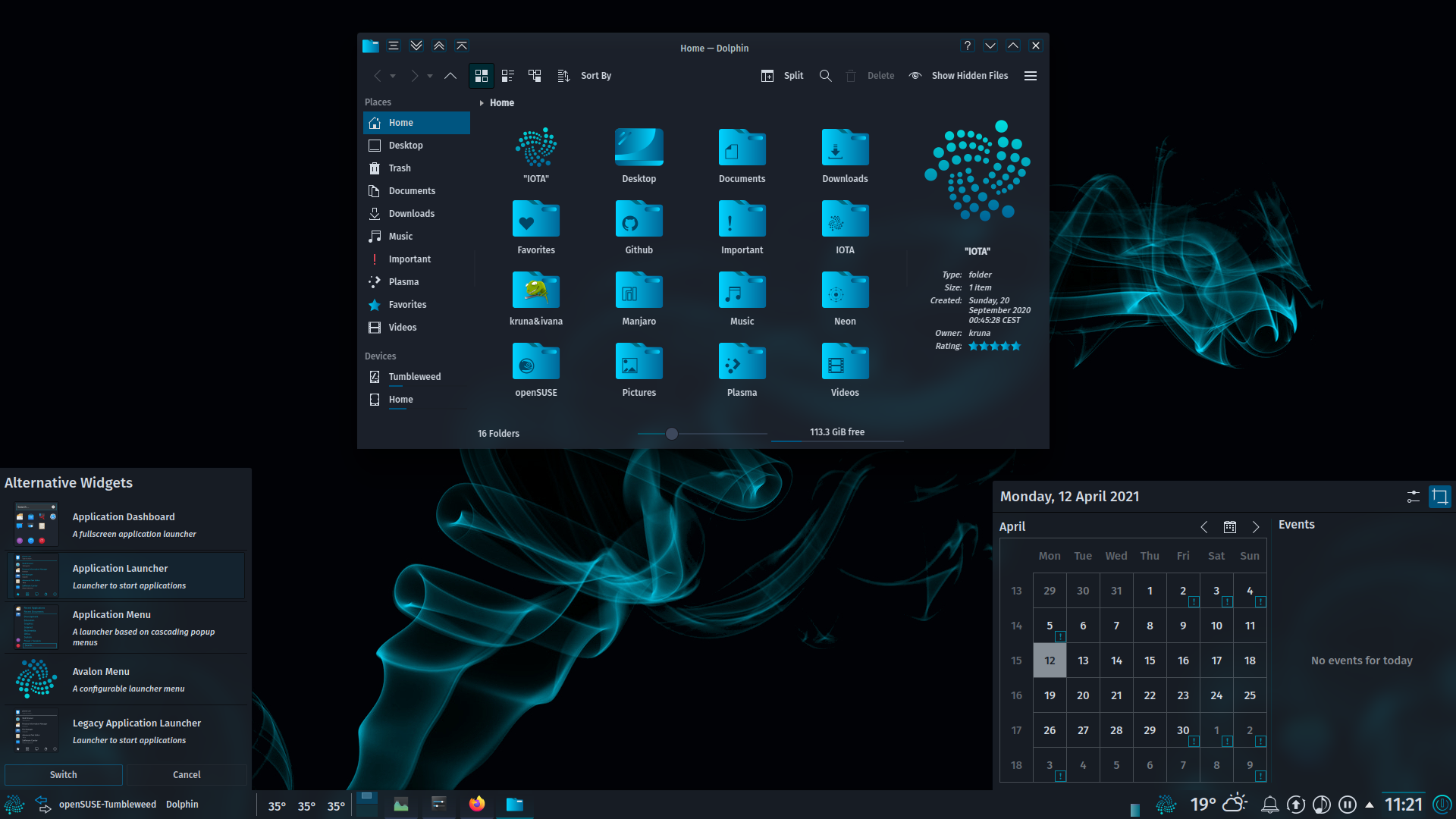Click the April month heading
Image resolution: width=1456 pixels, height=819 pixels.
point(1012,527)
